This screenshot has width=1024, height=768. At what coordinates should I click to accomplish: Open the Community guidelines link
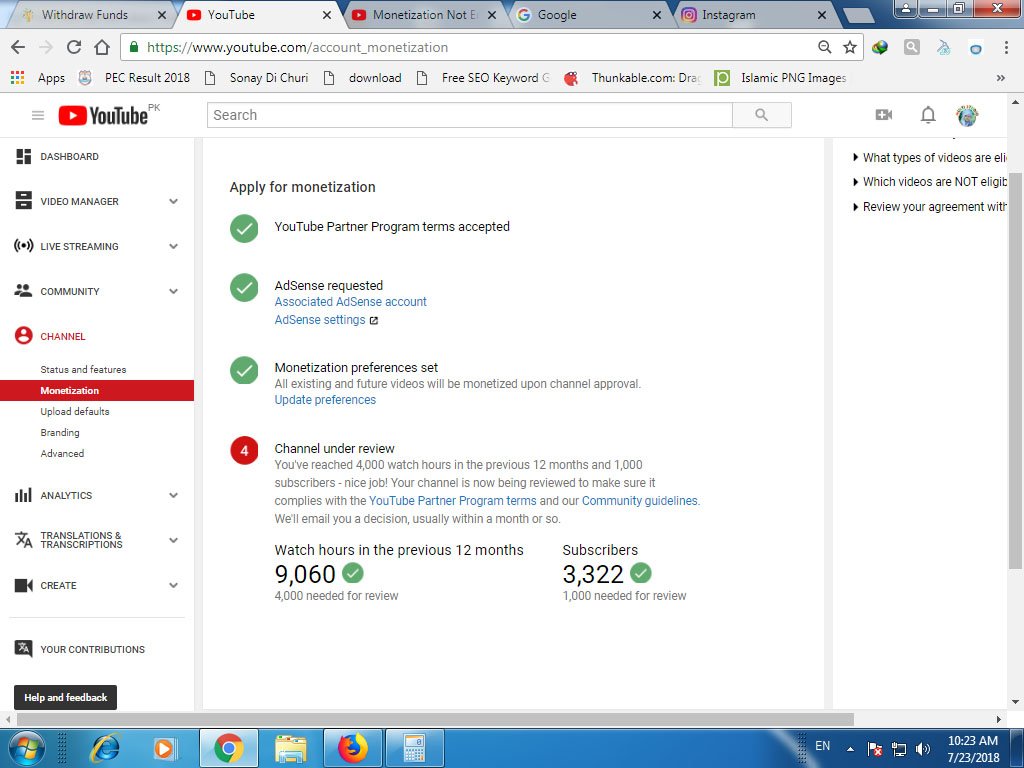tap(639, 501)
